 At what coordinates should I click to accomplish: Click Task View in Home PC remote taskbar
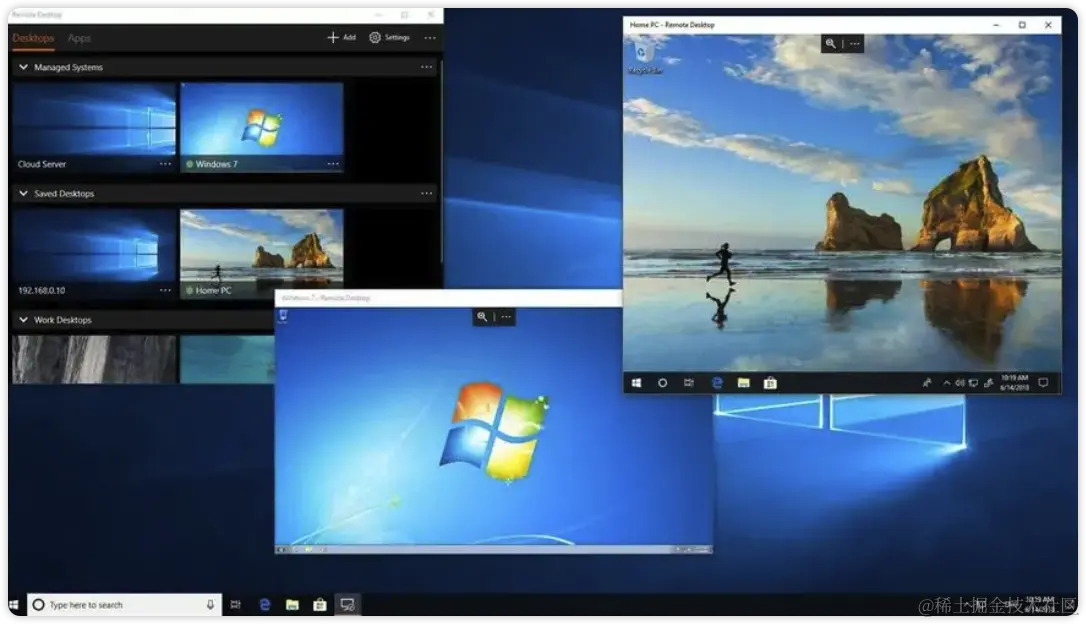coord(689,383)
